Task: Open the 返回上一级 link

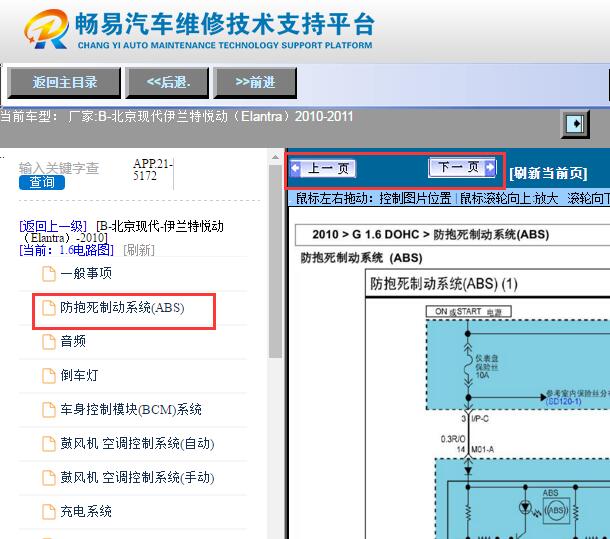Action: point(53,226)
